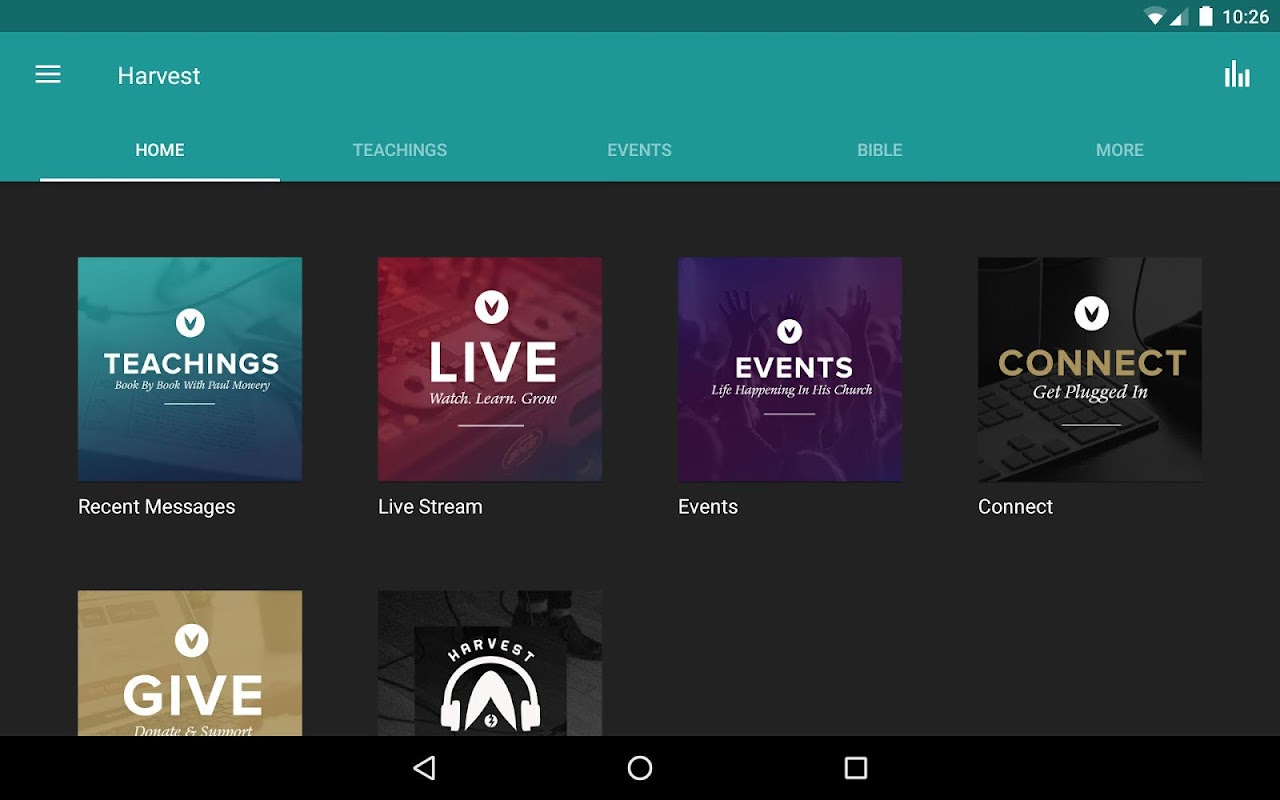Tap the Android home button

[640, 768]
